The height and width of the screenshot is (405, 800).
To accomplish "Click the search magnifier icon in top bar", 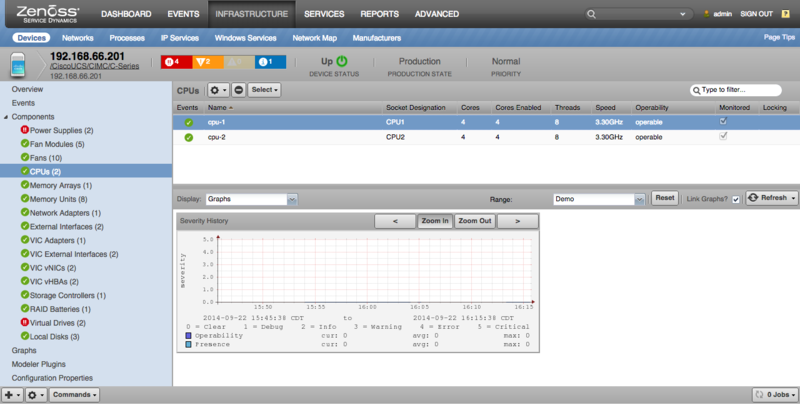I will (591, 14).
